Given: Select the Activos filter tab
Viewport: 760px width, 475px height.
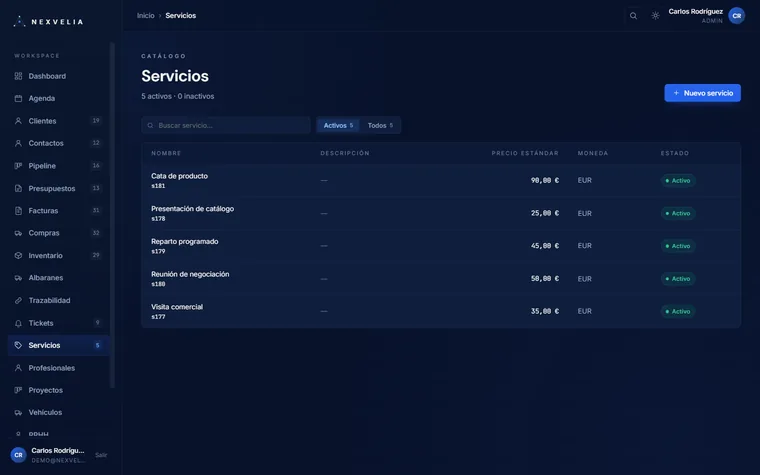Looking at the screenshot, I should pyautogui.click(x=338, y=126).
